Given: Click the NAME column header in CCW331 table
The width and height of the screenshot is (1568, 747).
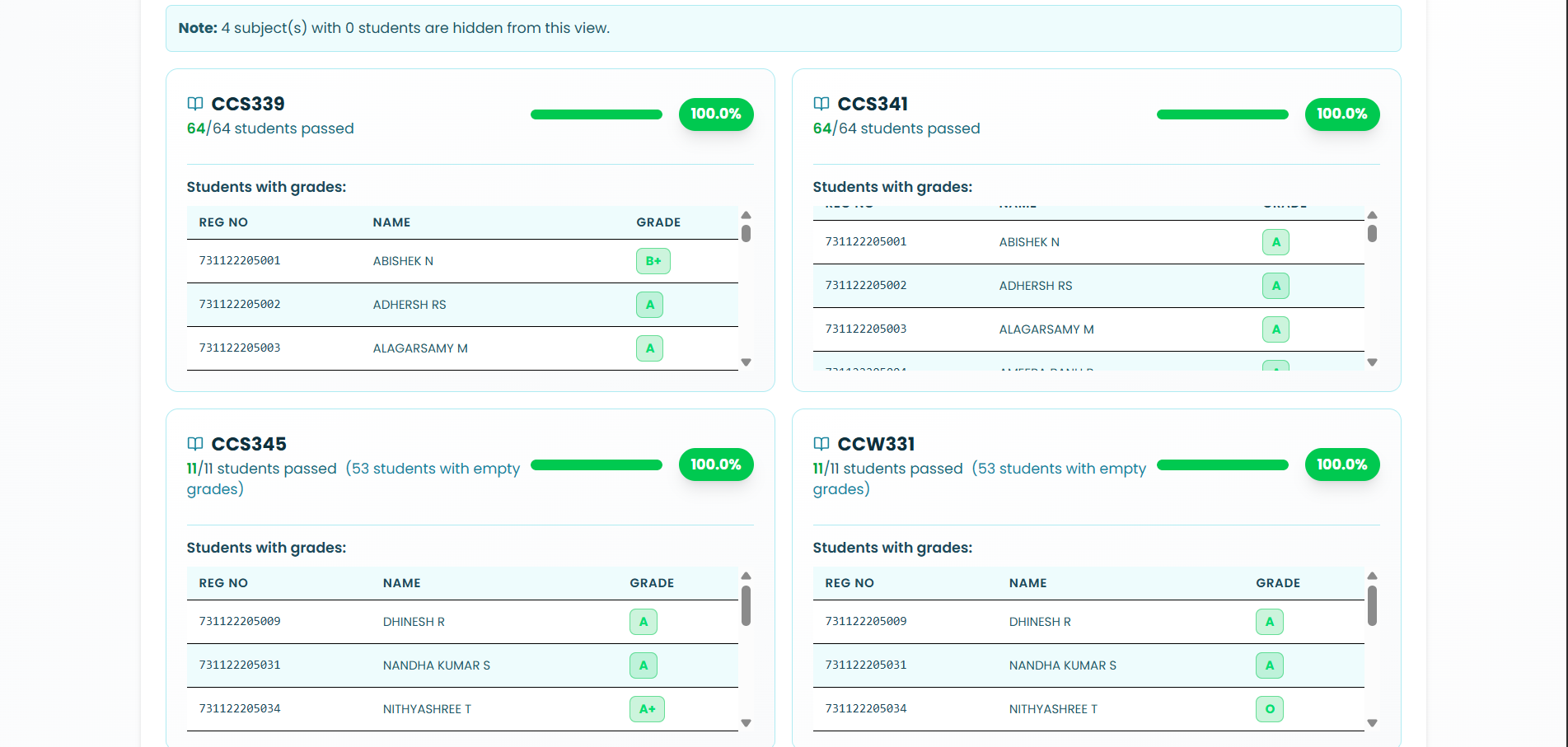Looking at the screenshot, I should 1028,583.
